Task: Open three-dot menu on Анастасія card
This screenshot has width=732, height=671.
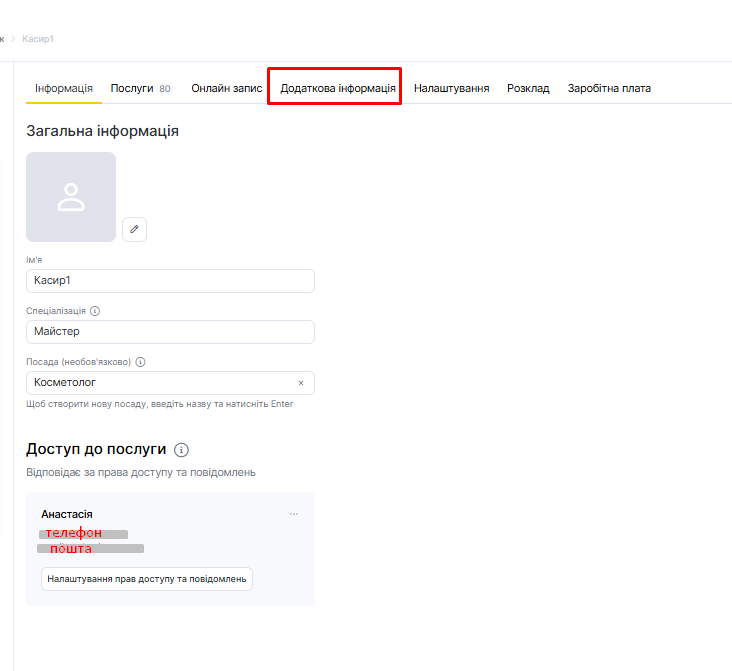Action: 293,514
